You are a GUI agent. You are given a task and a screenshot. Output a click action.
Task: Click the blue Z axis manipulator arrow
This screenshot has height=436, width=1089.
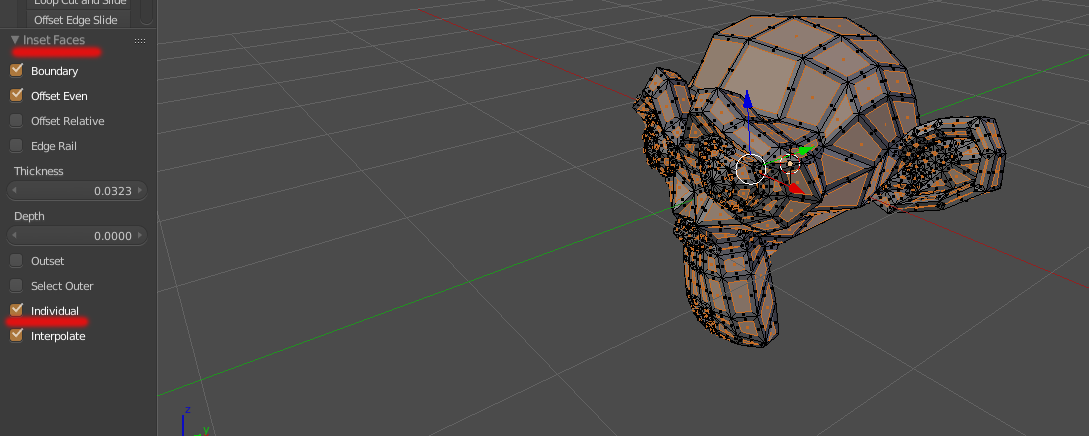pos(748,99)
